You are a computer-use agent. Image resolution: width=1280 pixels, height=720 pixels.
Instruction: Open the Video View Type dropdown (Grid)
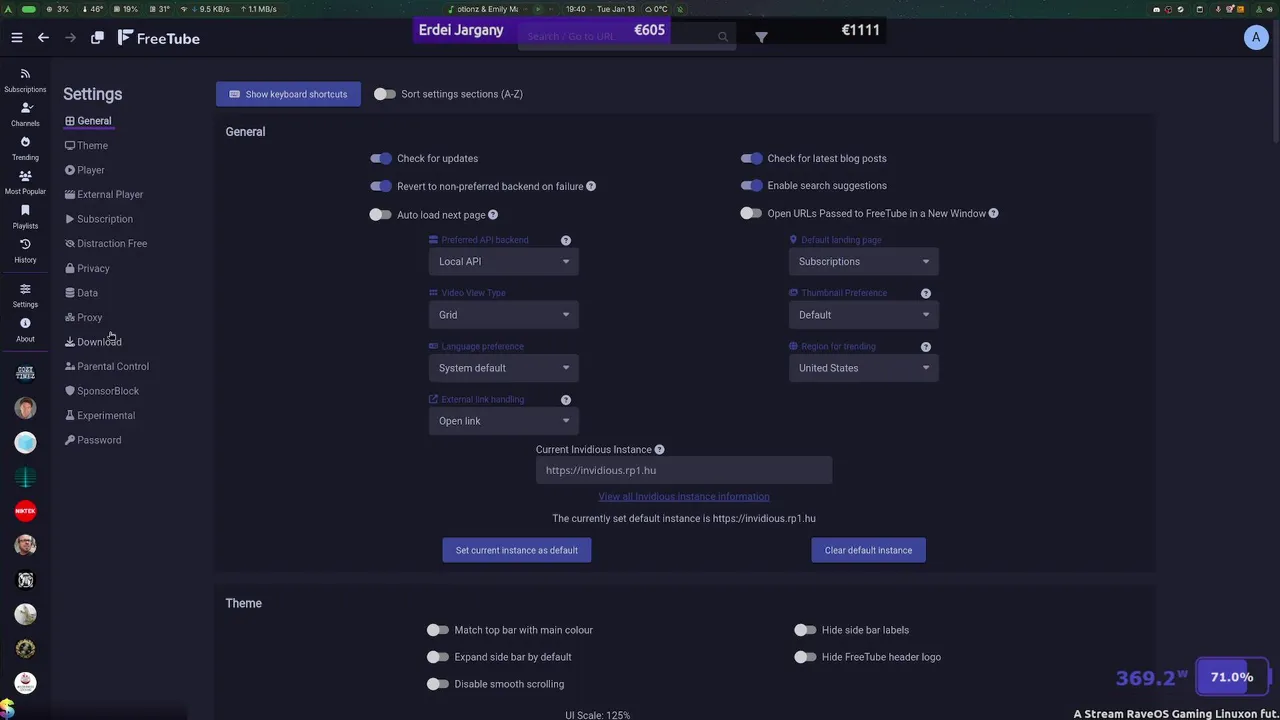click(504, 315)
